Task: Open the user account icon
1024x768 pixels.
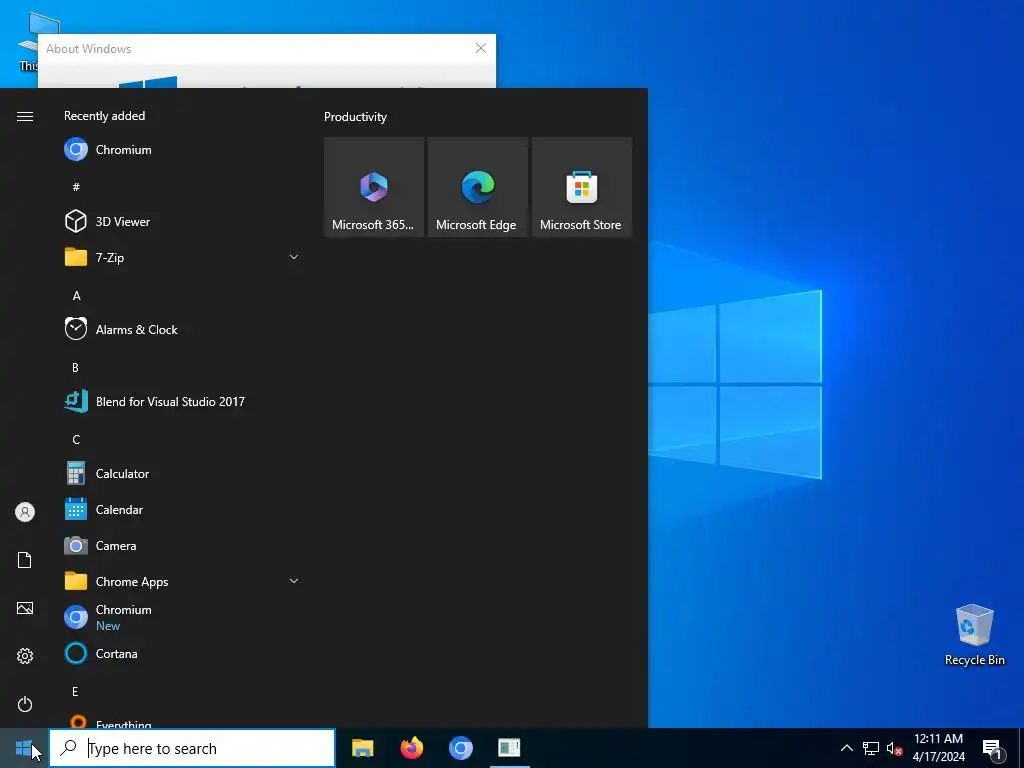Action: [x=25, y=512]
